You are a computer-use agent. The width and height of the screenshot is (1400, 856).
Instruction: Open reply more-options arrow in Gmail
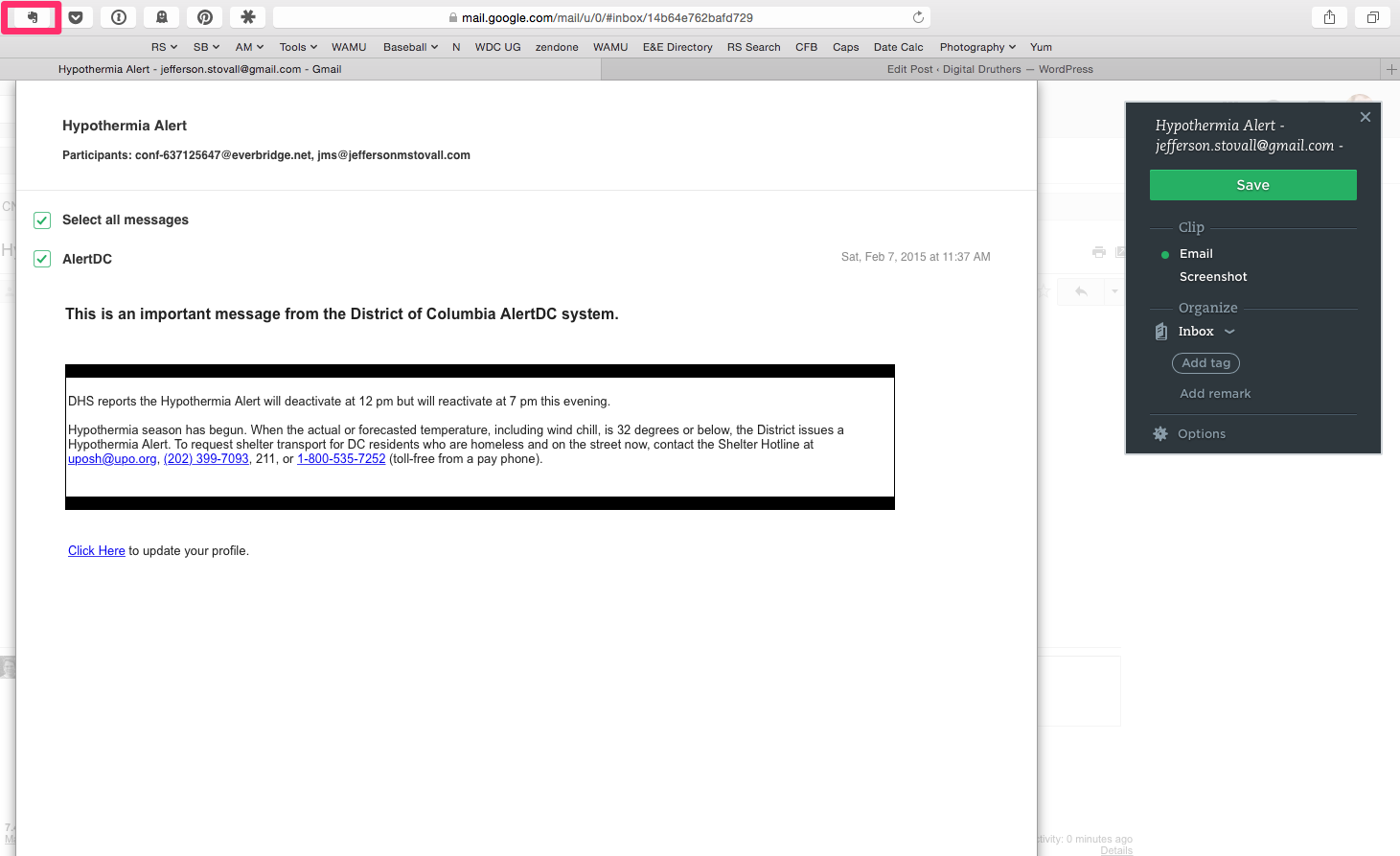1114,291
